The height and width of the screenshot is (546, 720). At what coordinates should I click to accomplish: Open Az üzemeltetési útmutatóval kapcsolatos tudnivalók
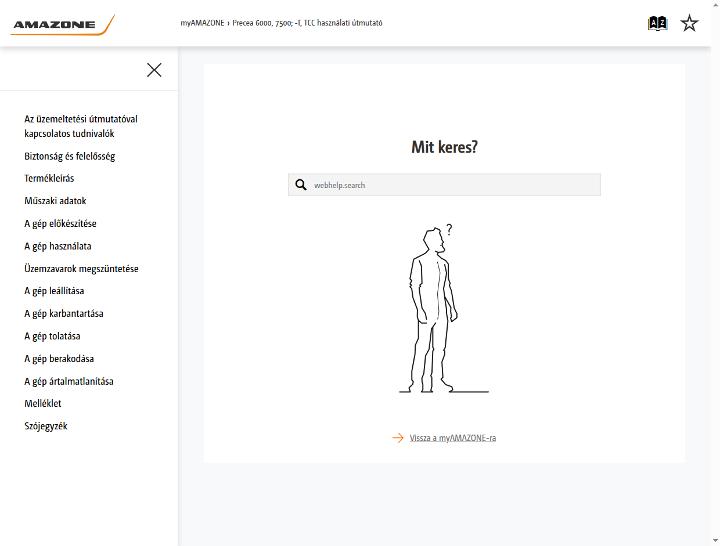coord(81,126)
